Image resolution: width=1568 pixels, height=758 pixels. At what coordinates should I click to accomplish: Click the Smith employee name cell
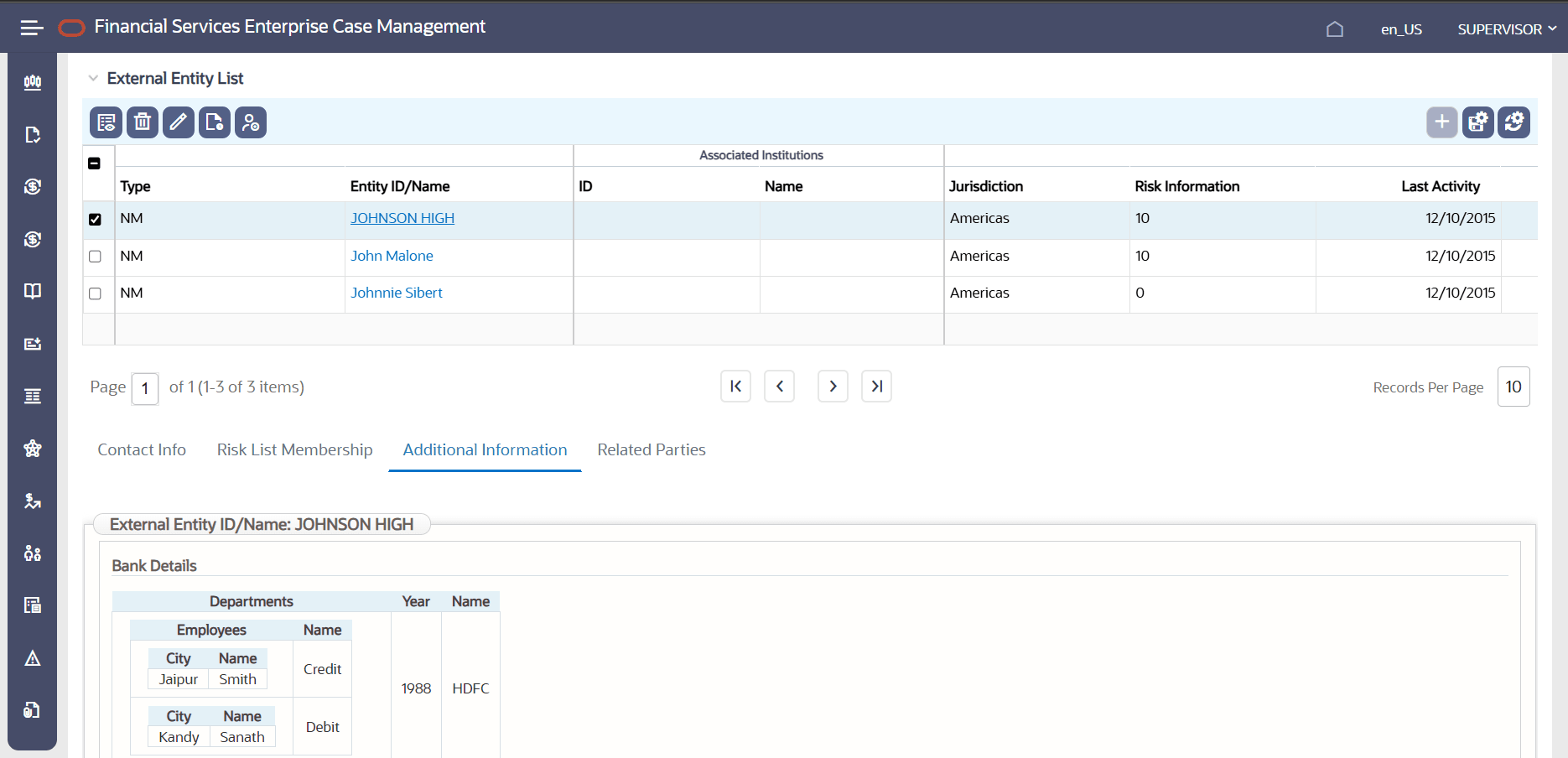(237, 679)
